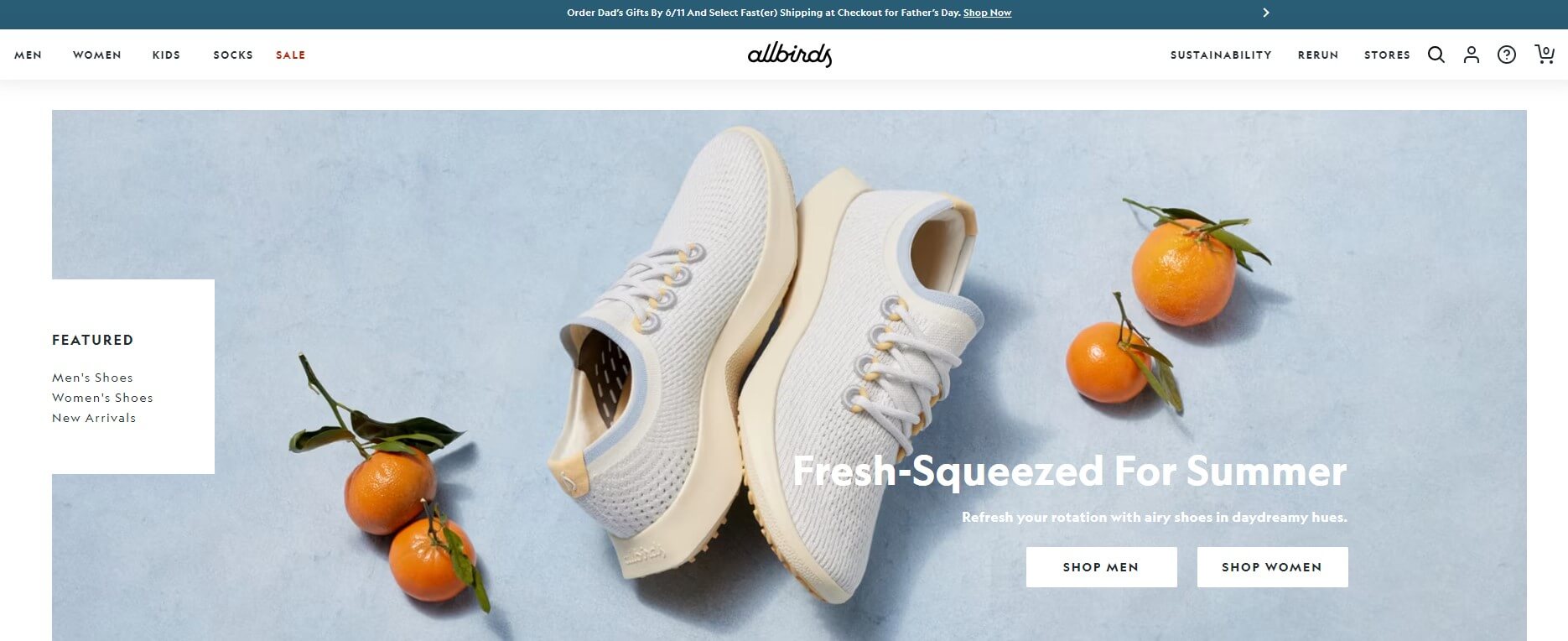Open the Kids navigation menu
The height and width of the screenshot is (641, 1568).
pos(166,55)
